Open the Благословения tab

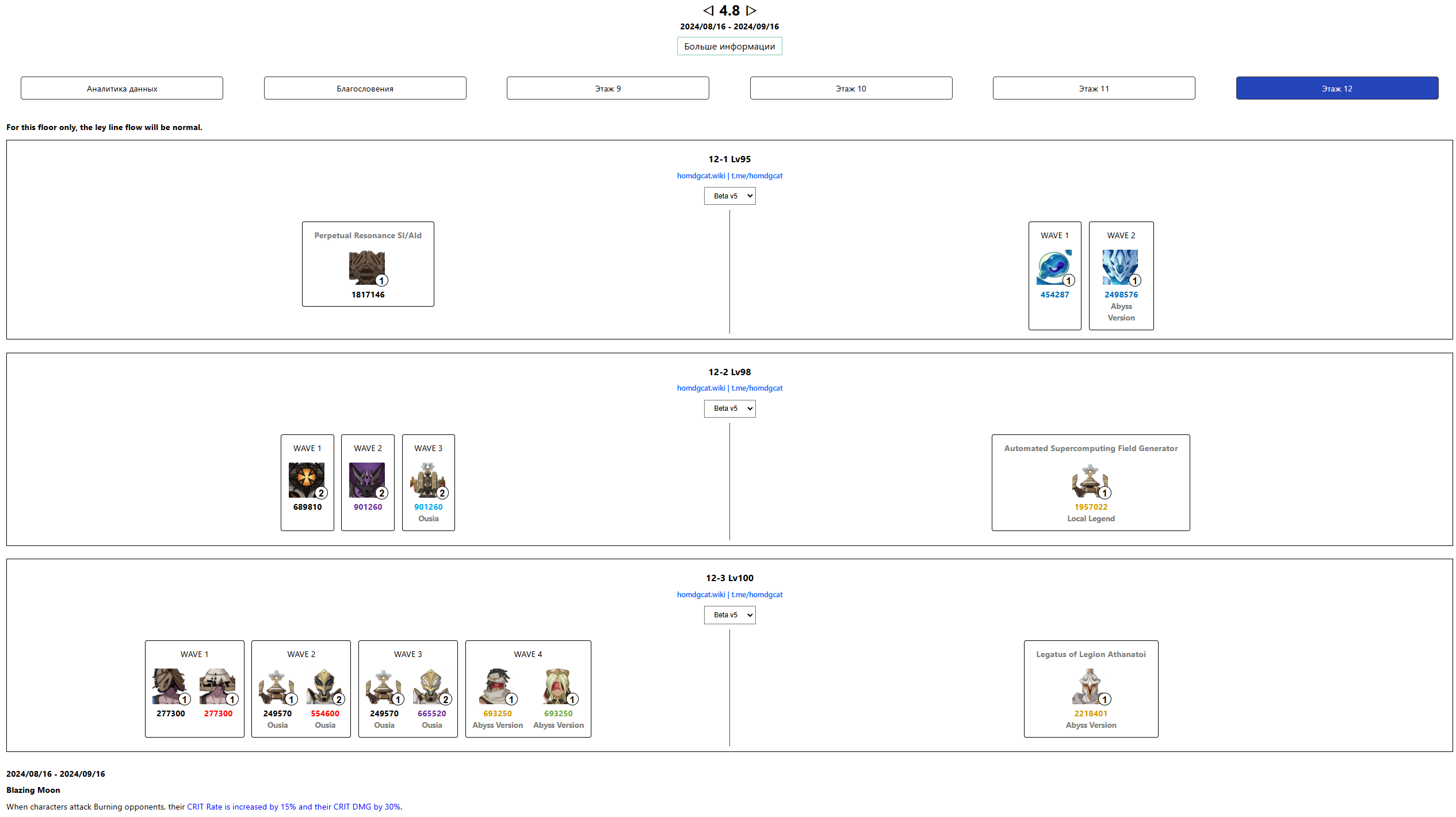[x=365, y=88]
